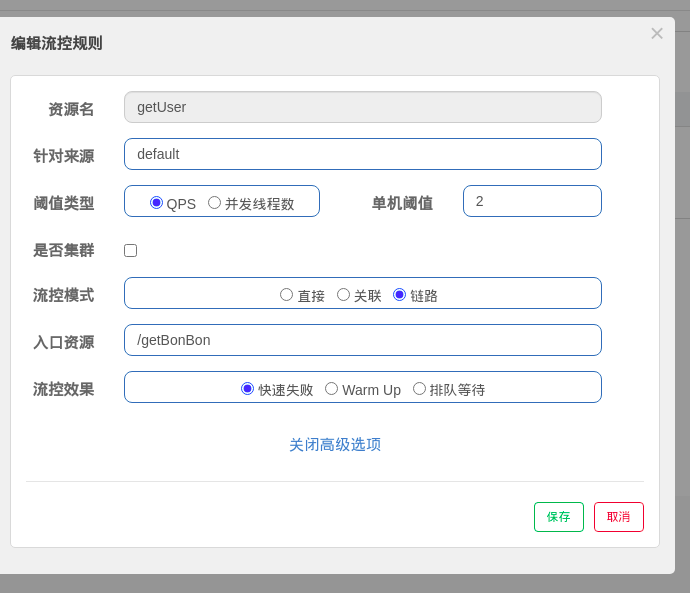Viewport: 690px width, 593px height.
Task: Click the 流控模式 label
Action: point(64,295)
